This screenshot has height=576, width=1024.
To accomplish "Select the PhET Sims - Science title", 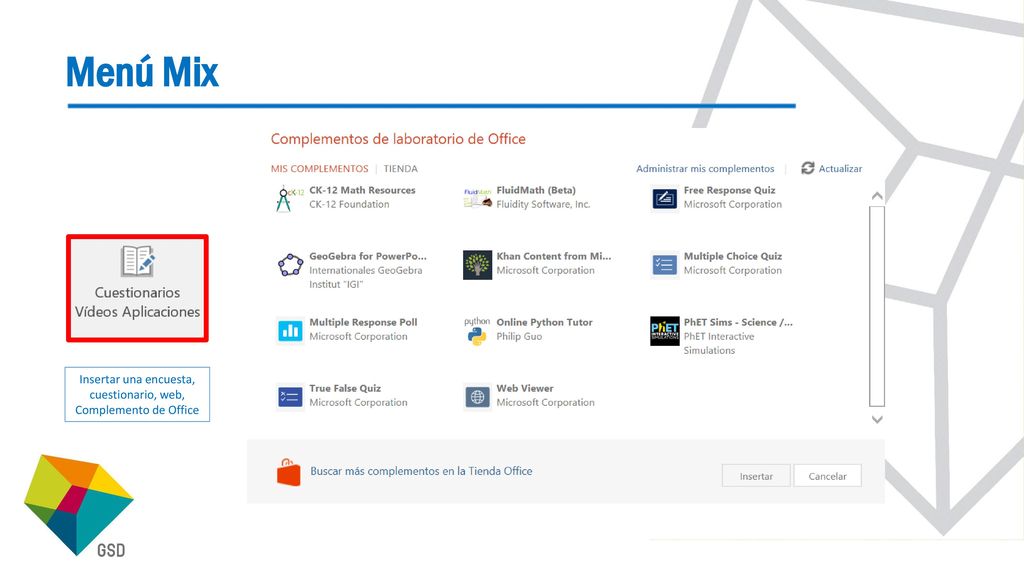I will (x=738, y=322).
